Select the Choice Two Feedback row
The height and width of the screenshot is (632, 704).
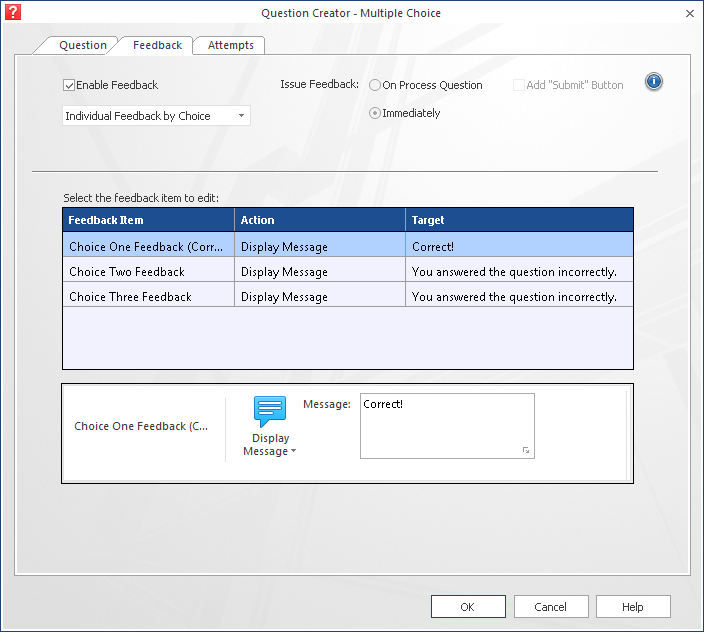point(348,270)
